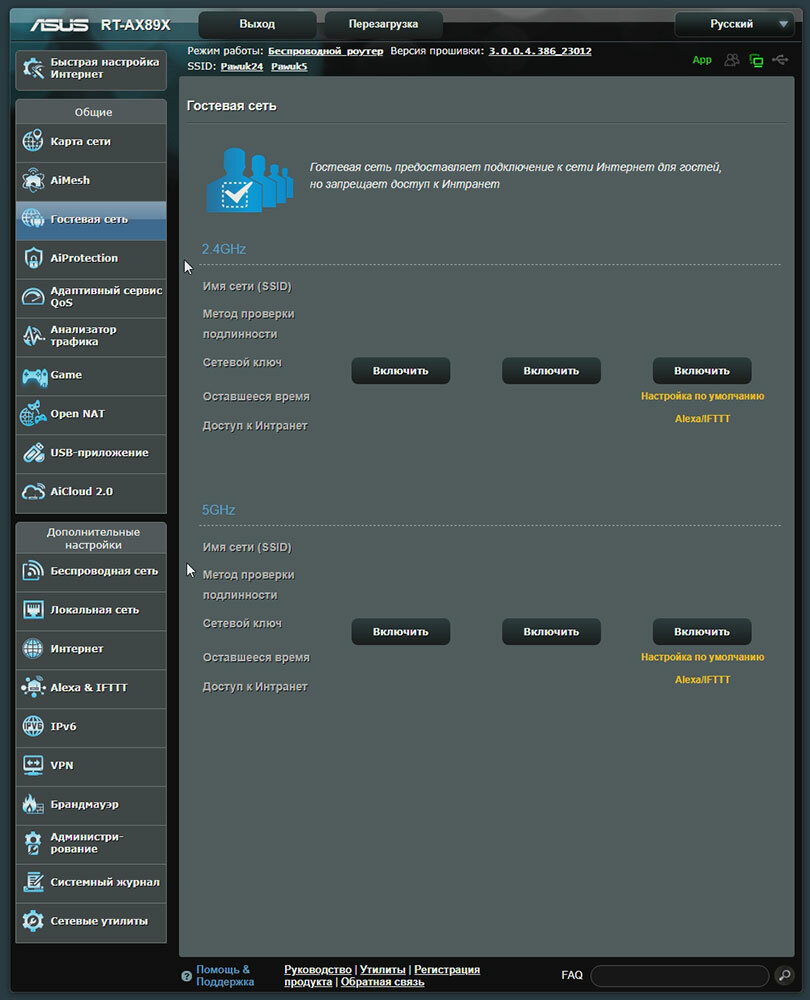Click the Adaptive QoS gauge icon

33,297
